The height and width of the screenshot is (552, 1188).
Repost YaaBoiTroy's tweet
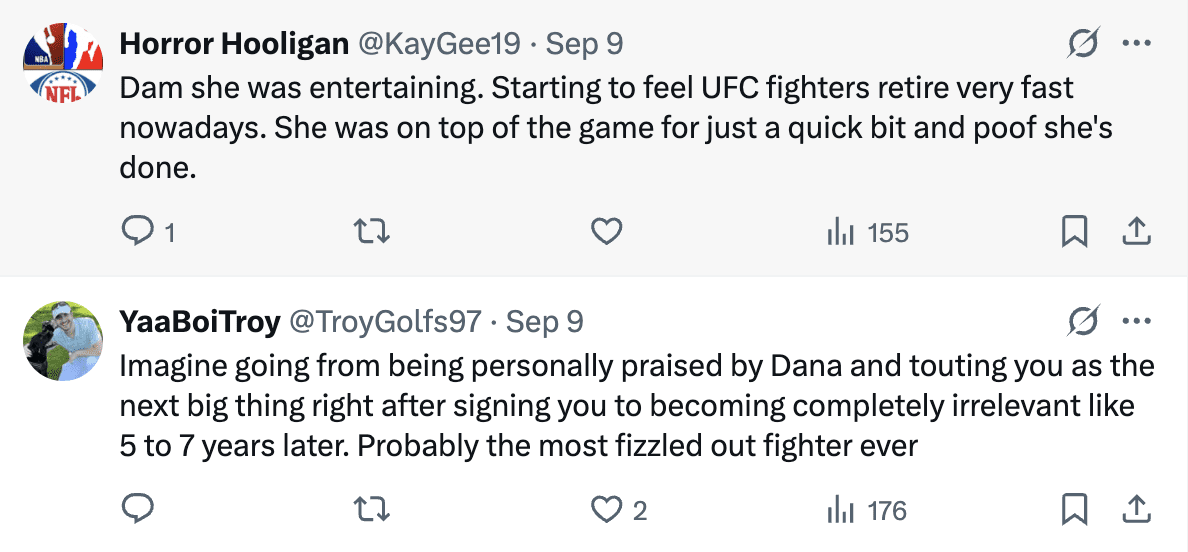point(372,510)
